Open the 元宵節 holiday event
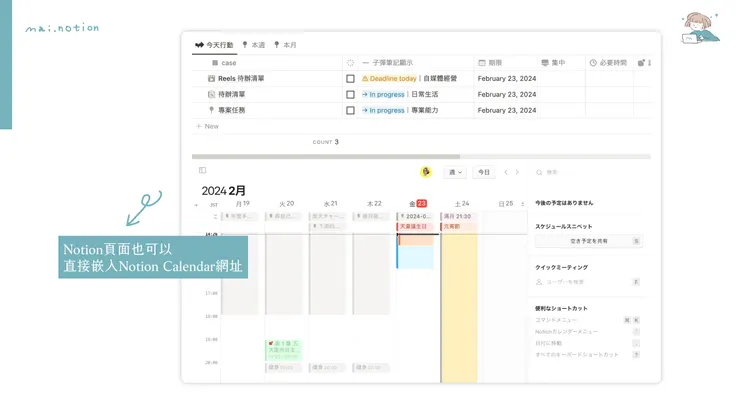The image size is (740, 416). (458, 227)
